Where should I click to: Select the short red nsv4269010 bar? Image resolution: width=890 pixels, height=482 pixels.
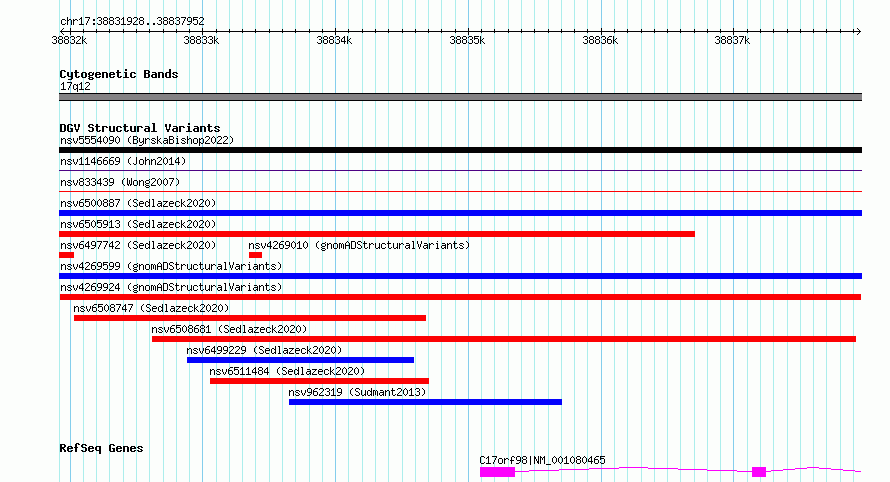255,255
